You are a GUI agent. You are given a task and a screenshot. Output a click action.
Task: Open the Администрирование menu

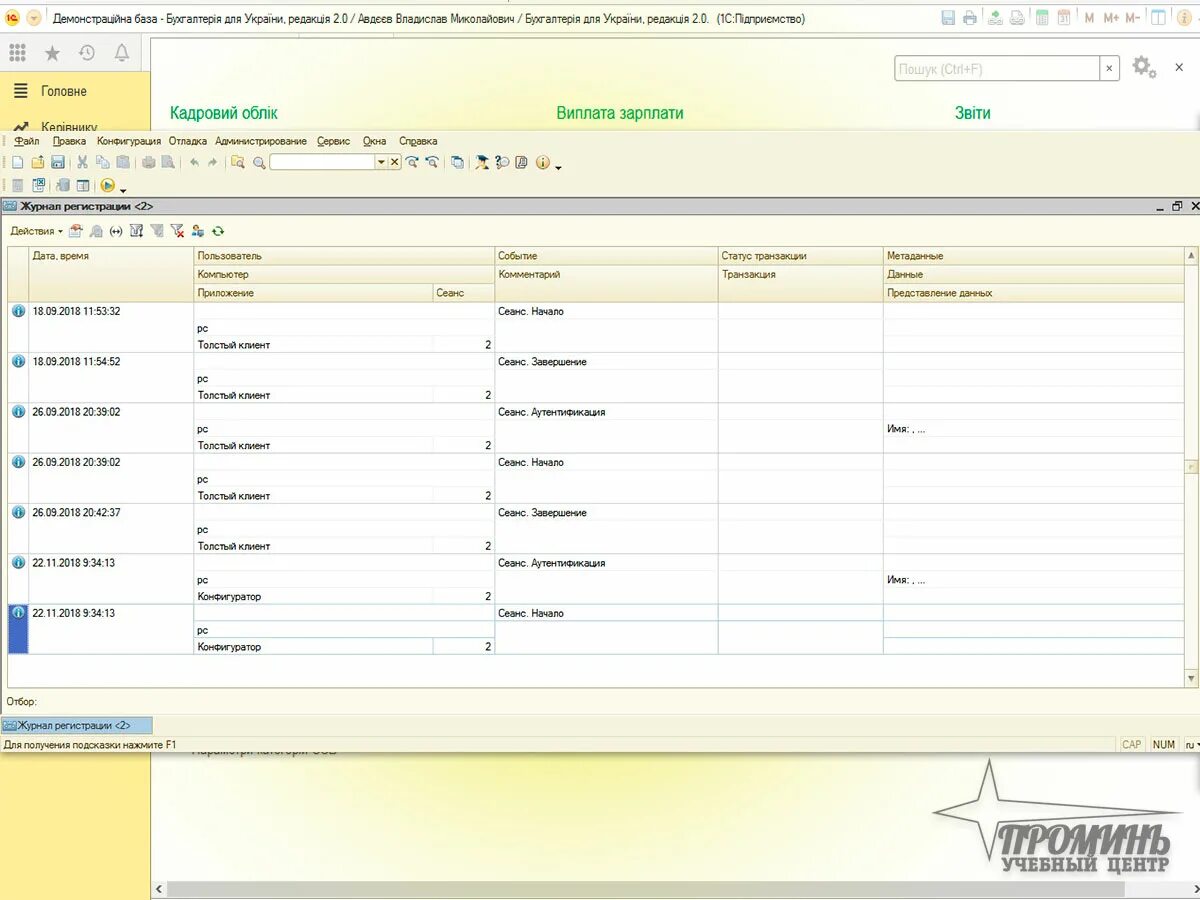coord(261,141)
